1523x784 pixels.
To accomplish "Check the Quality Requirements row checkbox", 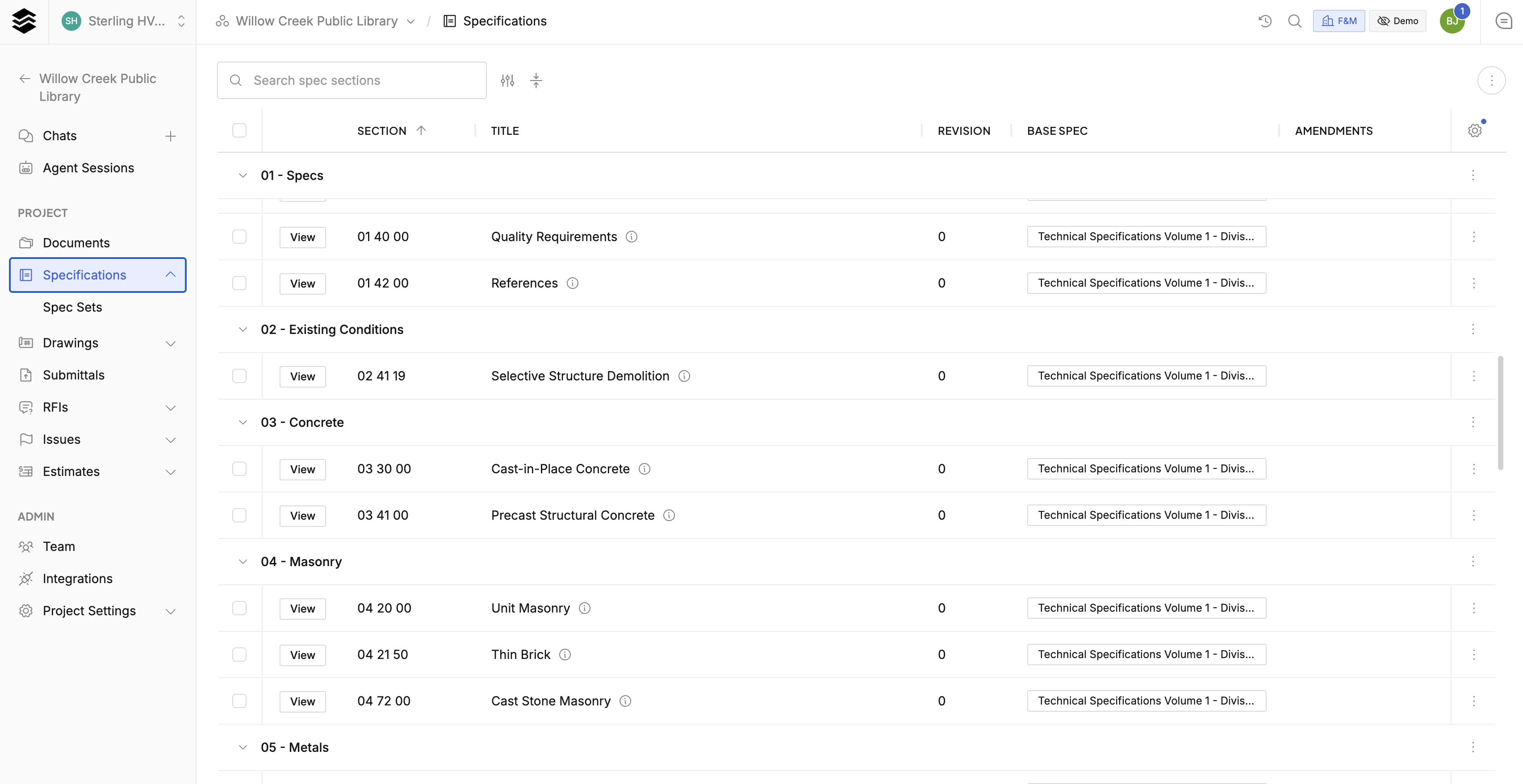I will point(239,237).
